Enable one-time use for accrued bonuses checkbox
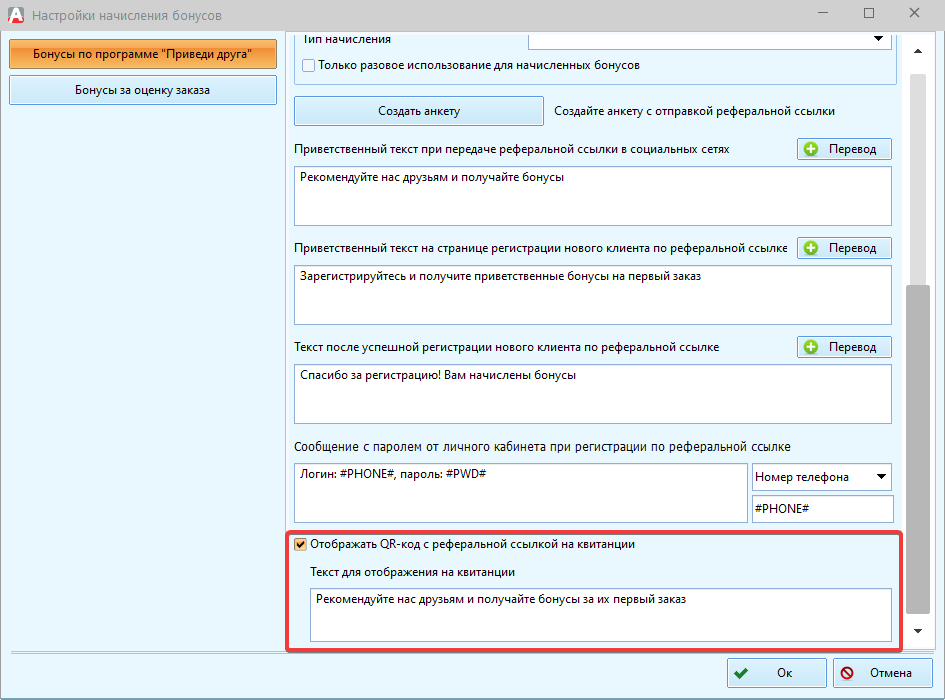The width and height of the screenshot is (945, 700). (x=309, y=65)
